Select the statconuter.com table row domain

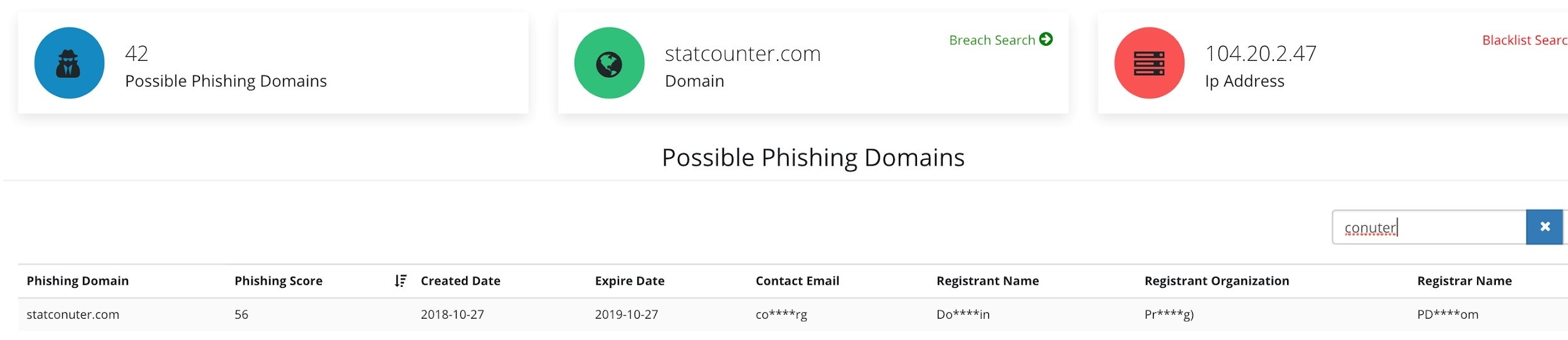point(73,314)
